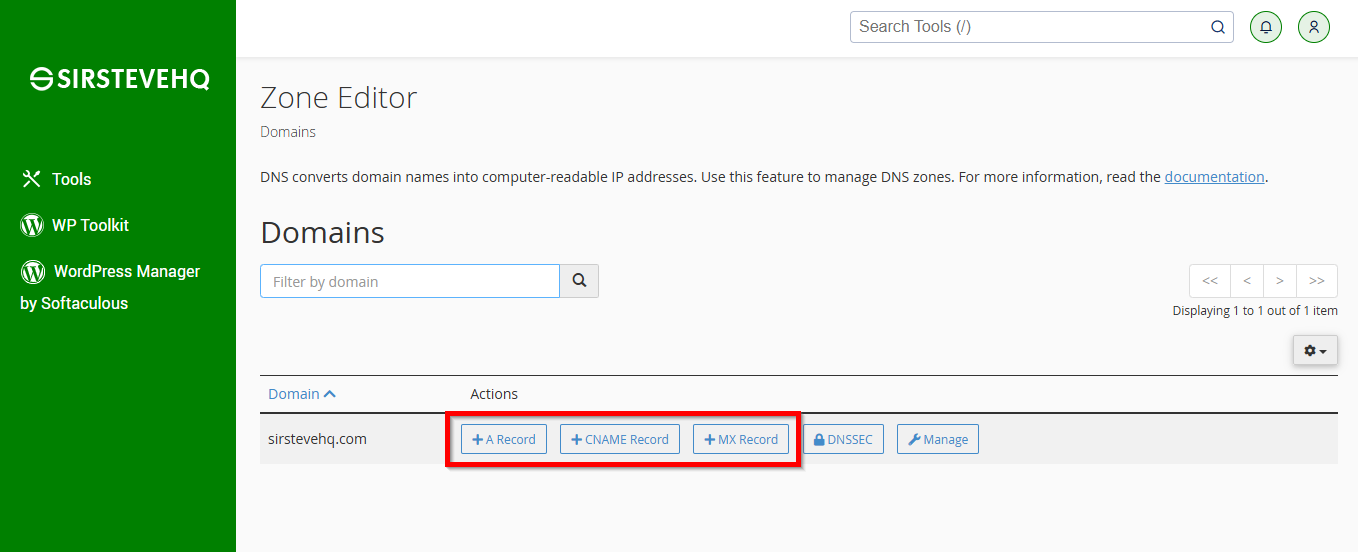Click the Manage button with wrench
Viewport: 1358px width, 552px height.
click(938, 439)
